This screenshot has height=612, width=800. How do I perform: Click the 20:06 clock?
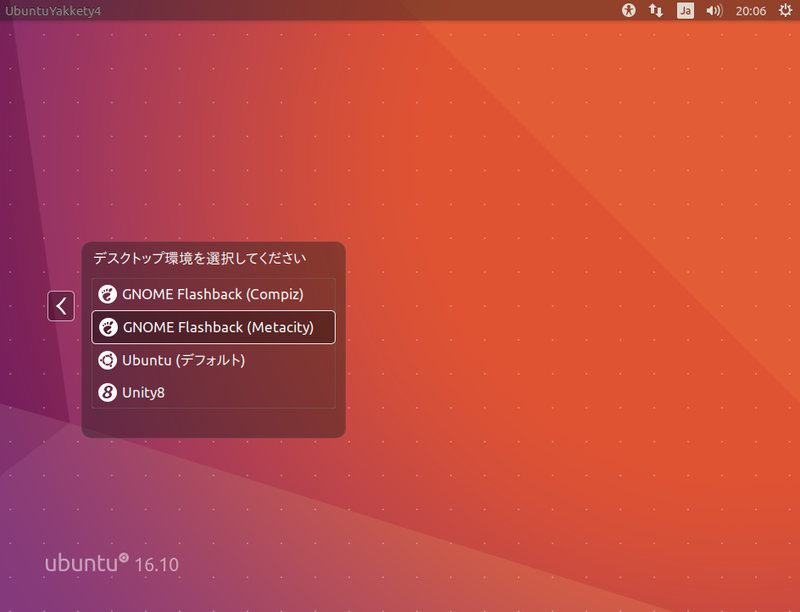click(x=751, y=11)
